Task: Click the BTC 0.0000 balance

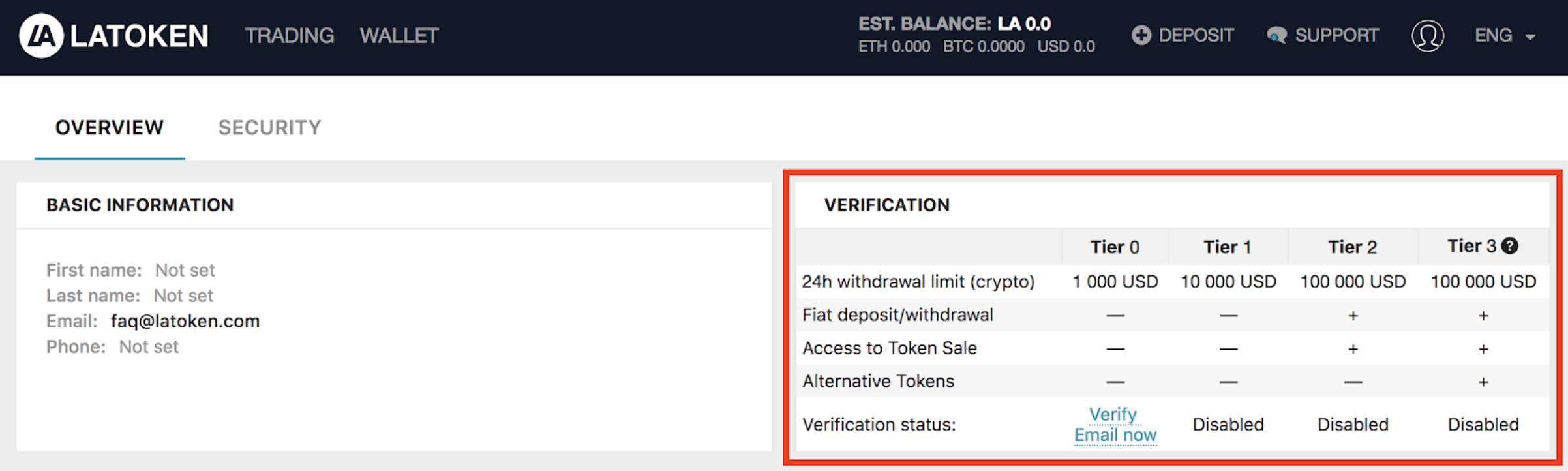Action: coord(984,47)
